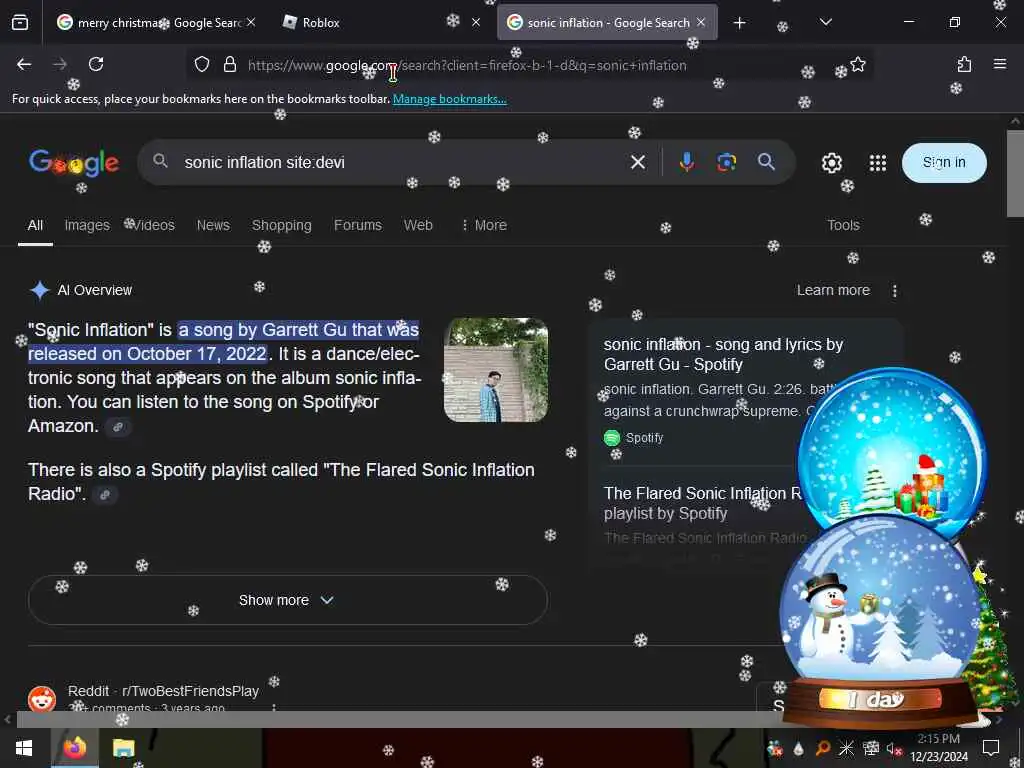
Task: Select the Videos search tab
Action: 153,225
